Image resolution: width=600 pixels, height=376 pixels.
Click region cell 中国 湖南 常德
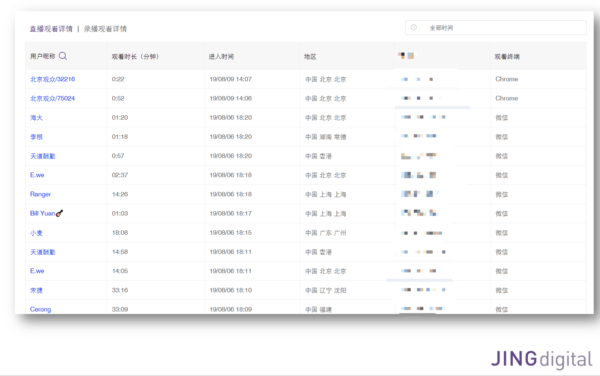coord(326,137)
